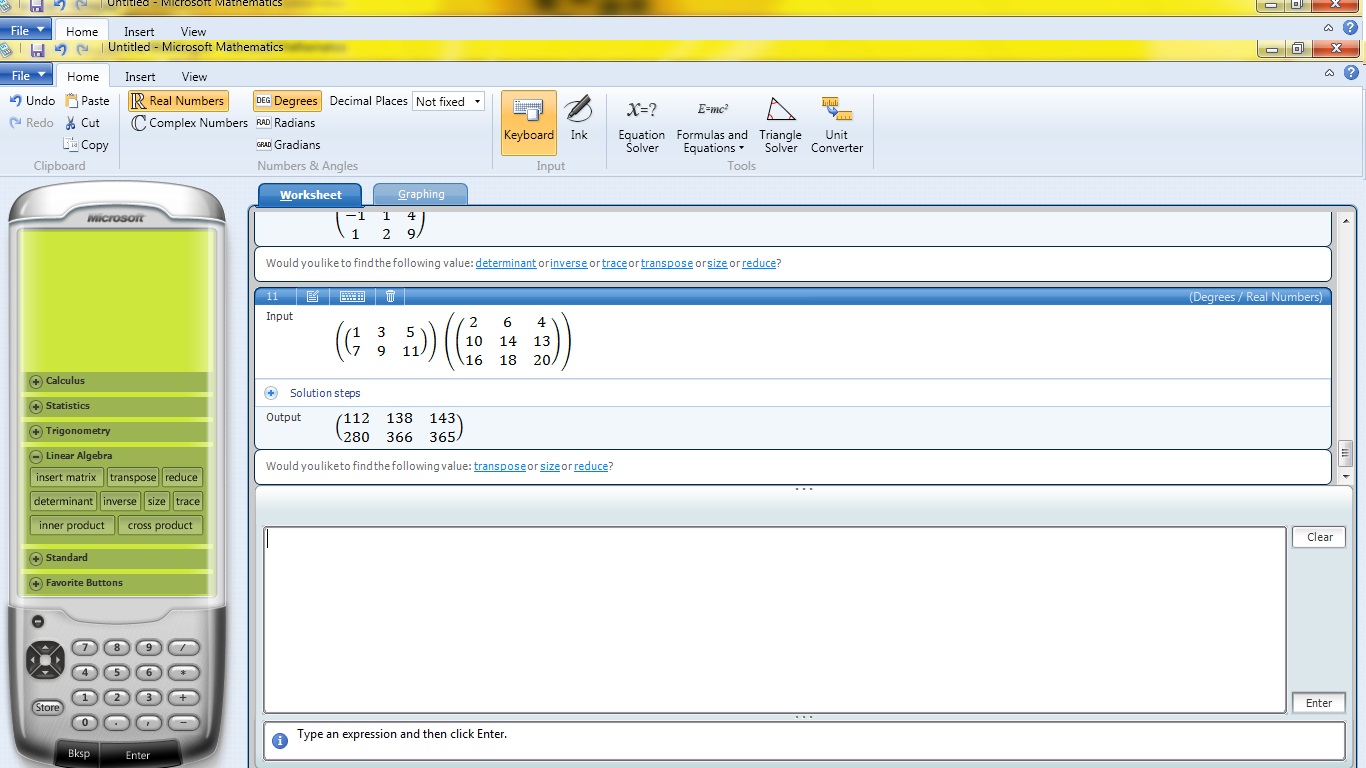Click the Store key on calculator
Viewport: 1366px width, 768px height.
click(x=47, y=707)
